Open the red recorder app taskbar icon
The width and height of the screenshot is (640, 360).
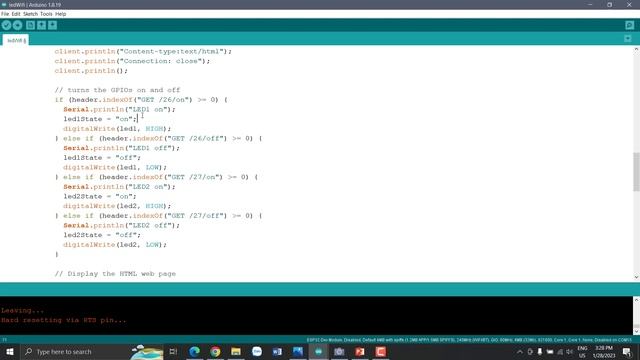click(x=381, y=351)
